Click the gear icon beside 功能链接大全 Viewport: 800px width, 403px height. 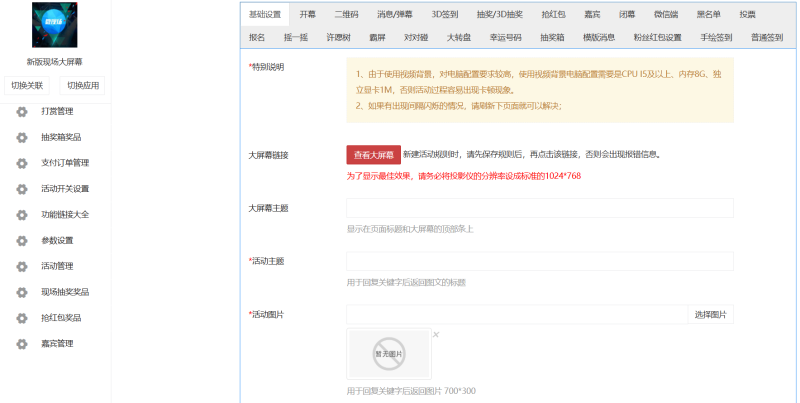click(x=21, y=214)
